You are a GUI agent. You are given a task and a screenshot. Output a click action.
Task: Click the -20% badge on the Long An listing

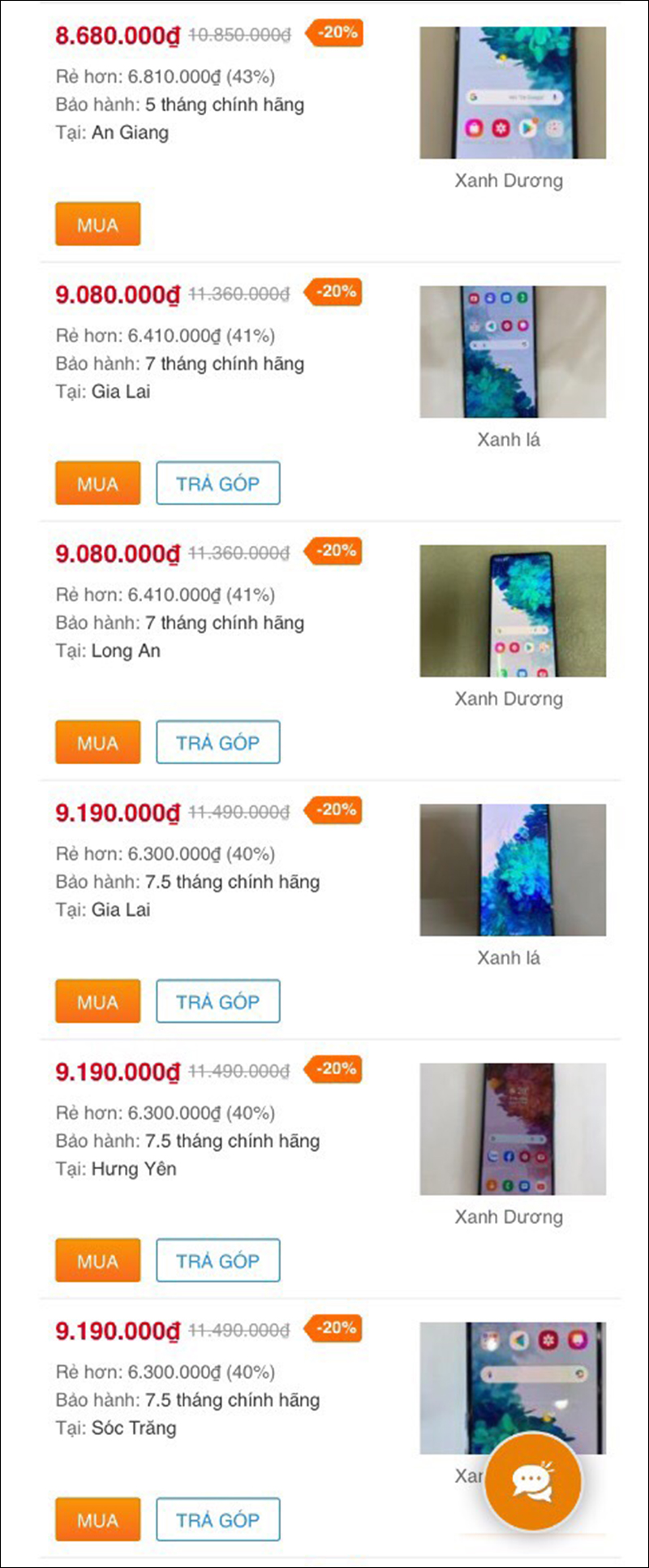pyautogui.click(x=334, y=552)
